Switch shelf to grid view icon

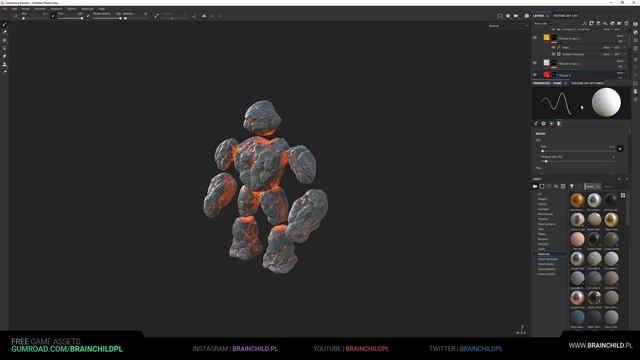coord(623,195)
